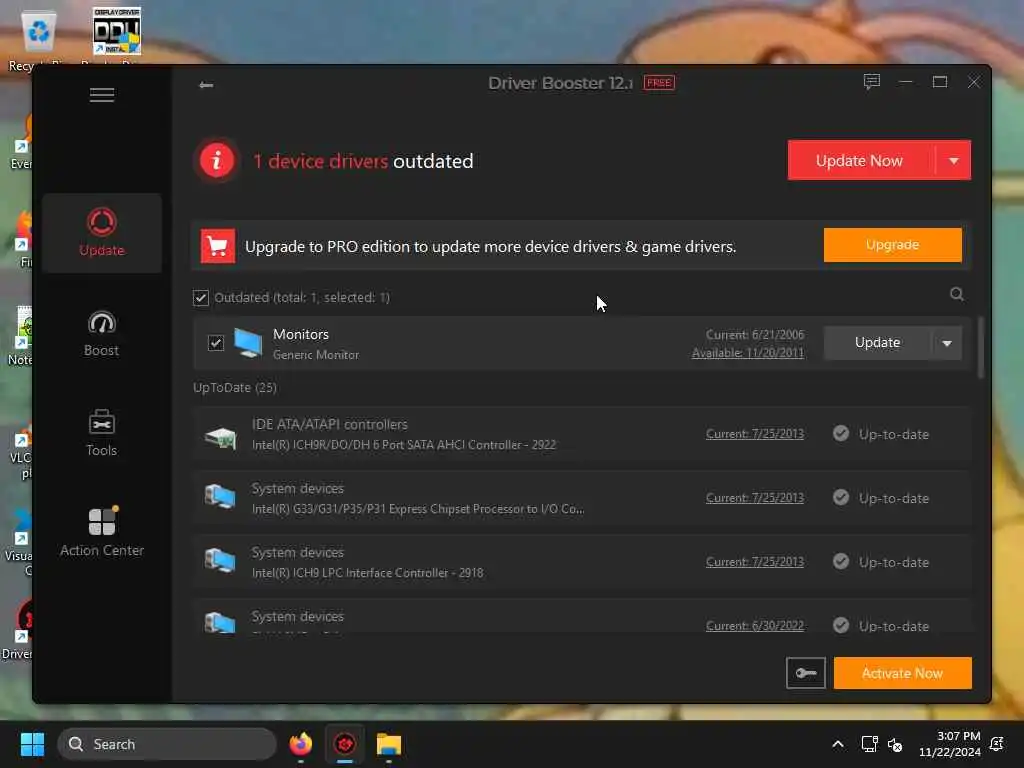
Task: Open the Boost section
Action: point(102,333)
